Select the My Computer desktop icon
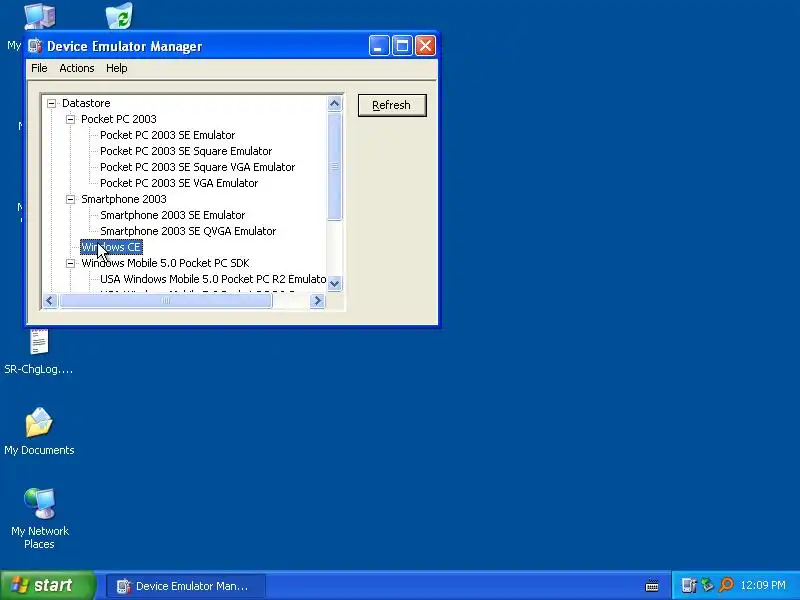Viewport: 800px width, 600px height. [x=40, y=16]
